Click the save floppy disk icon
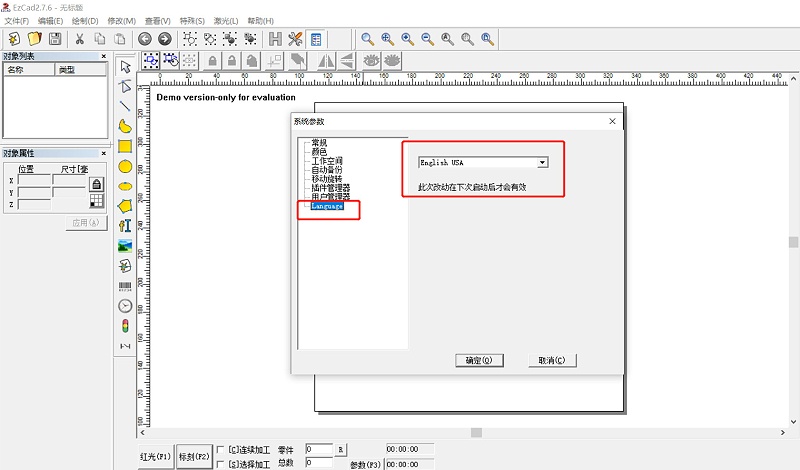This screenshot has height=470, width=800. point(55,39)
